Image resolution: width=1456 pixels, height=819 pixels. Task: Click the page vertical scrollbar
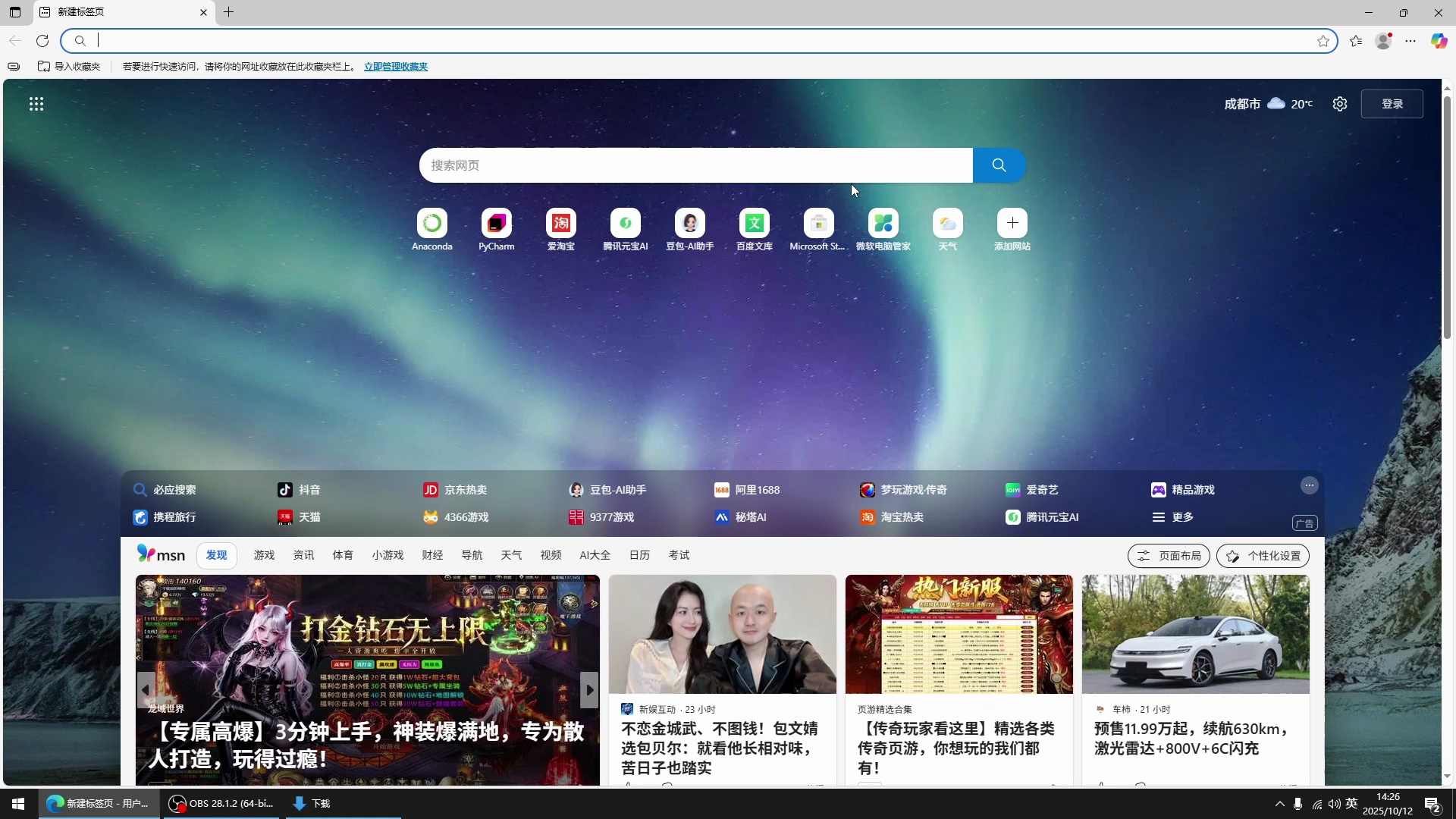[x=1447, y=216]
